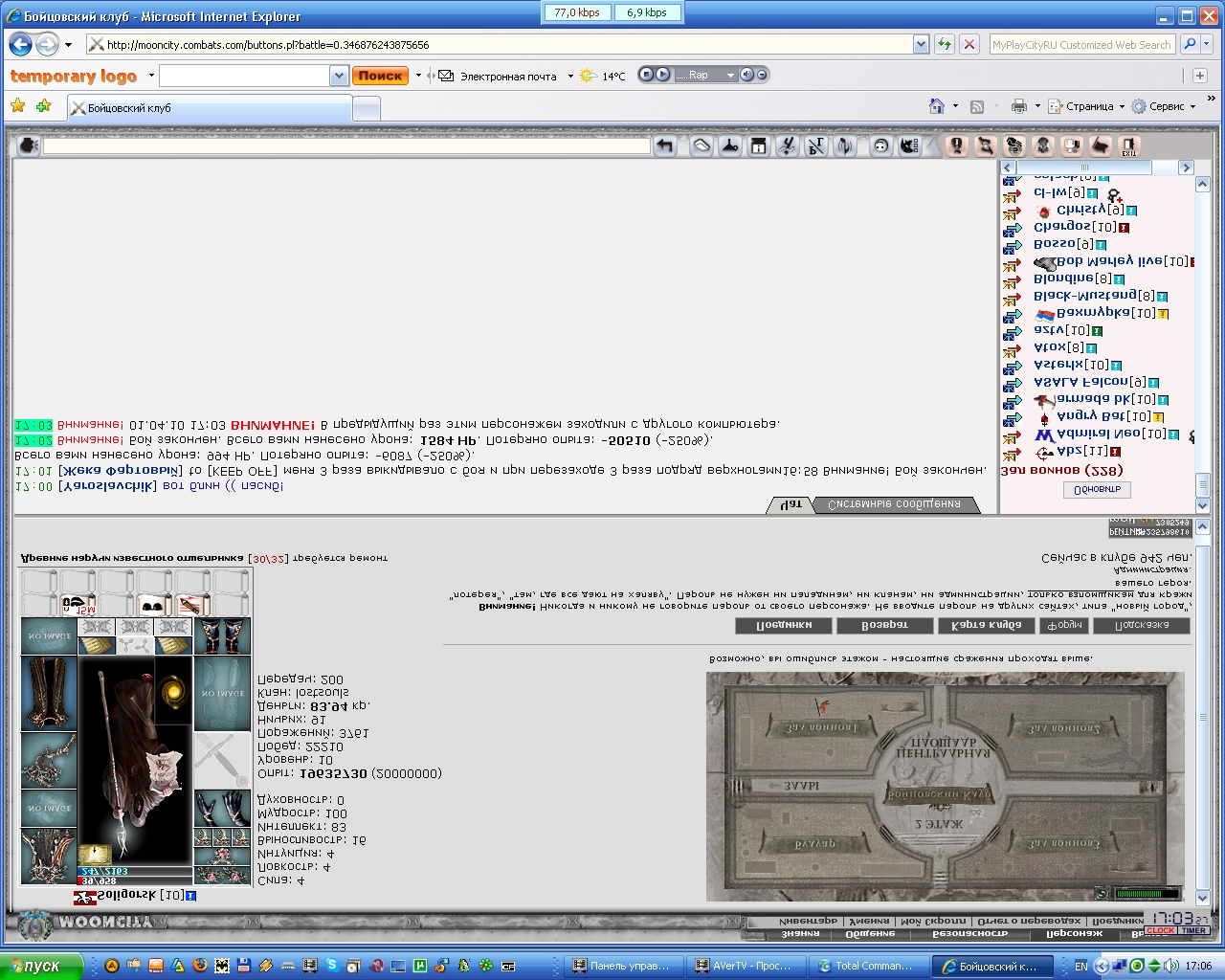Switch to the Чат tab
1225x980 pixels.
(791, 505)
